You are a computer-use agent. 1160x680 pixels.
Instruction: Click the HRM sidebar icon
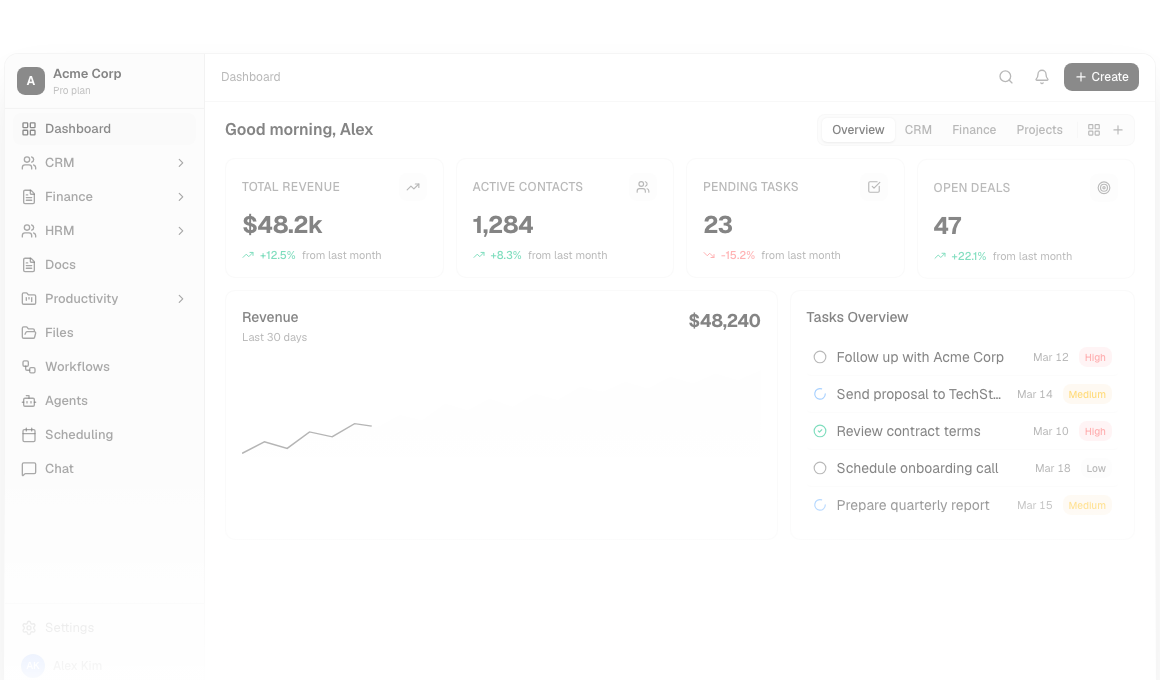(29, 231)
